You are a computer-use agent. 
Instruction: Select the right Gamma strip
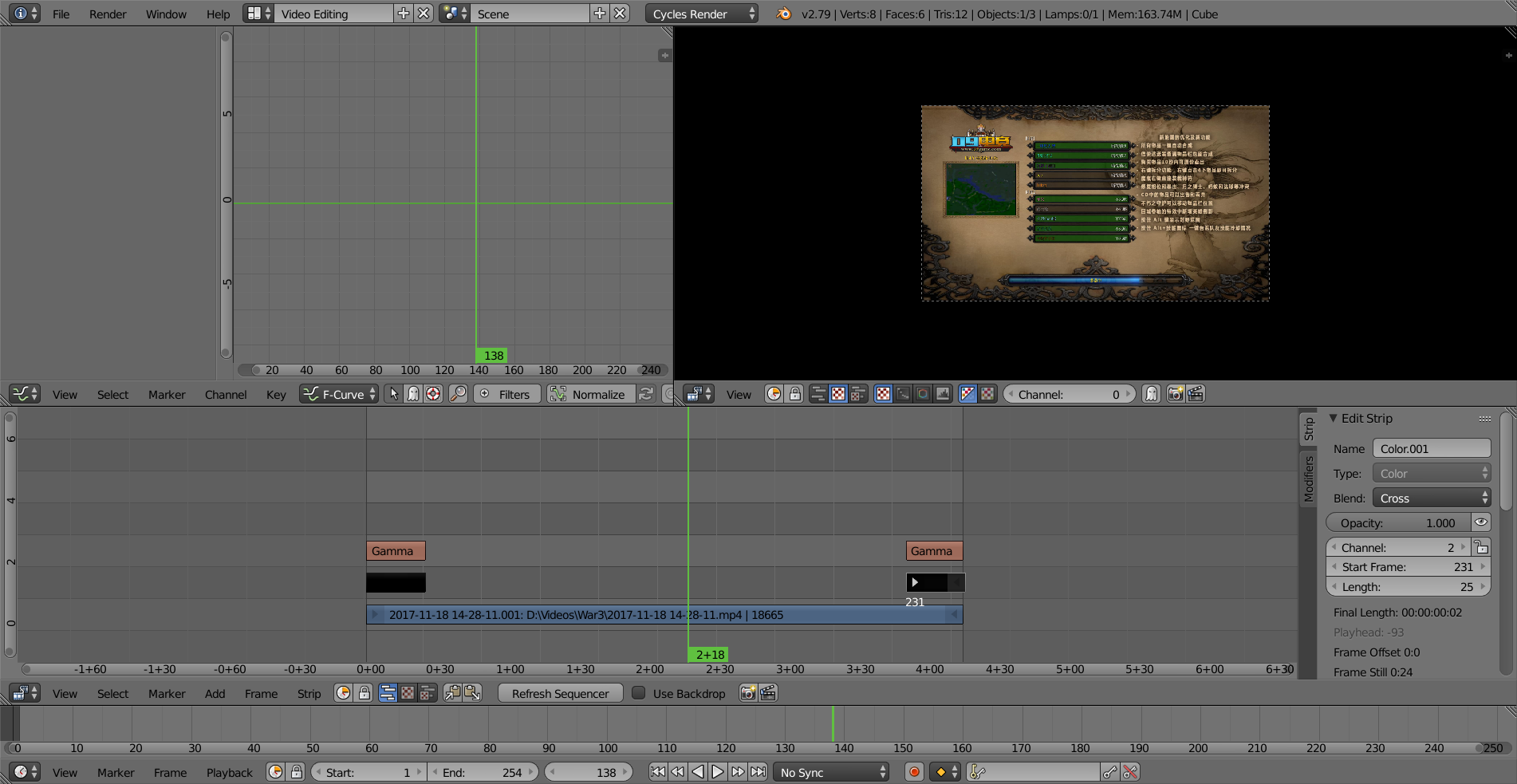tap(934, 550)
